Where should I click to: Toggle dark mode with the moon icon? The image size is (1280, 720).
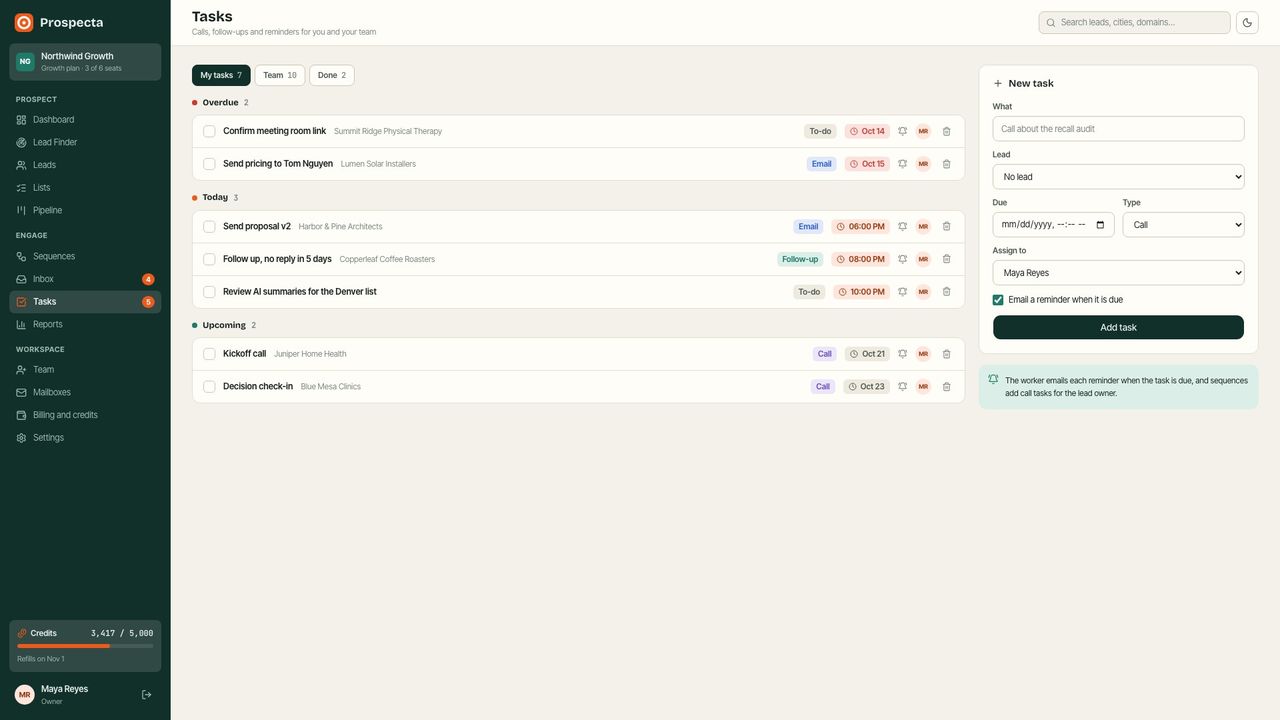pyautogui.click(x=1247, y=22)
